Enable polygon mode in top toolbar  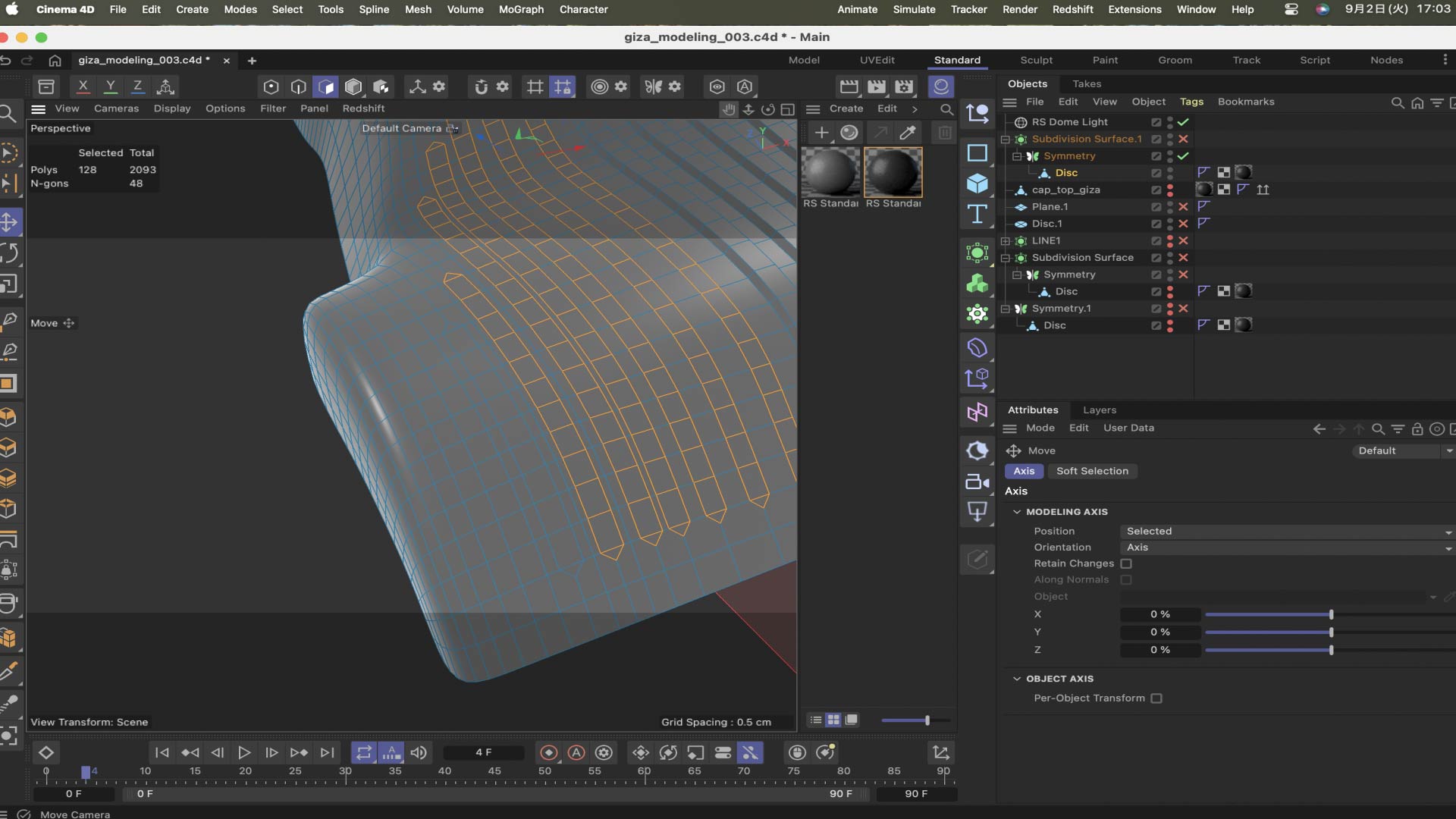(326, 86)
